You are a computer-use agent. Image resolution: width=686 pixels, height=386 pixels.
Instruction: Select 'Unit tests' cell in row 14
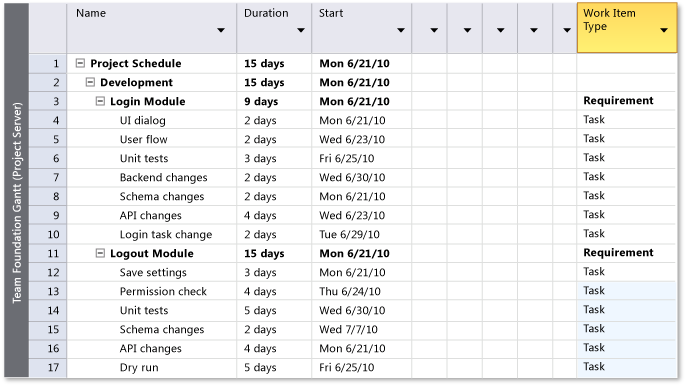pos(144,311)
